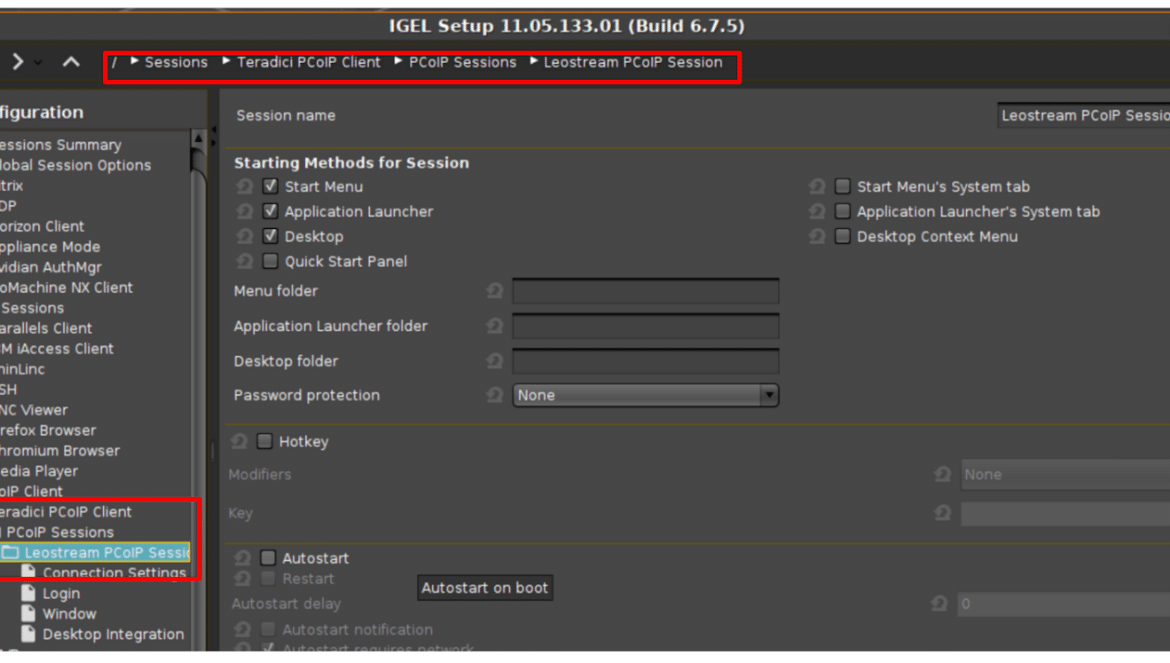Image resolution: width=1170 pixels, height=663 pixels.
Task: Open Connection Settings in the tree
Action: (114, 573)
